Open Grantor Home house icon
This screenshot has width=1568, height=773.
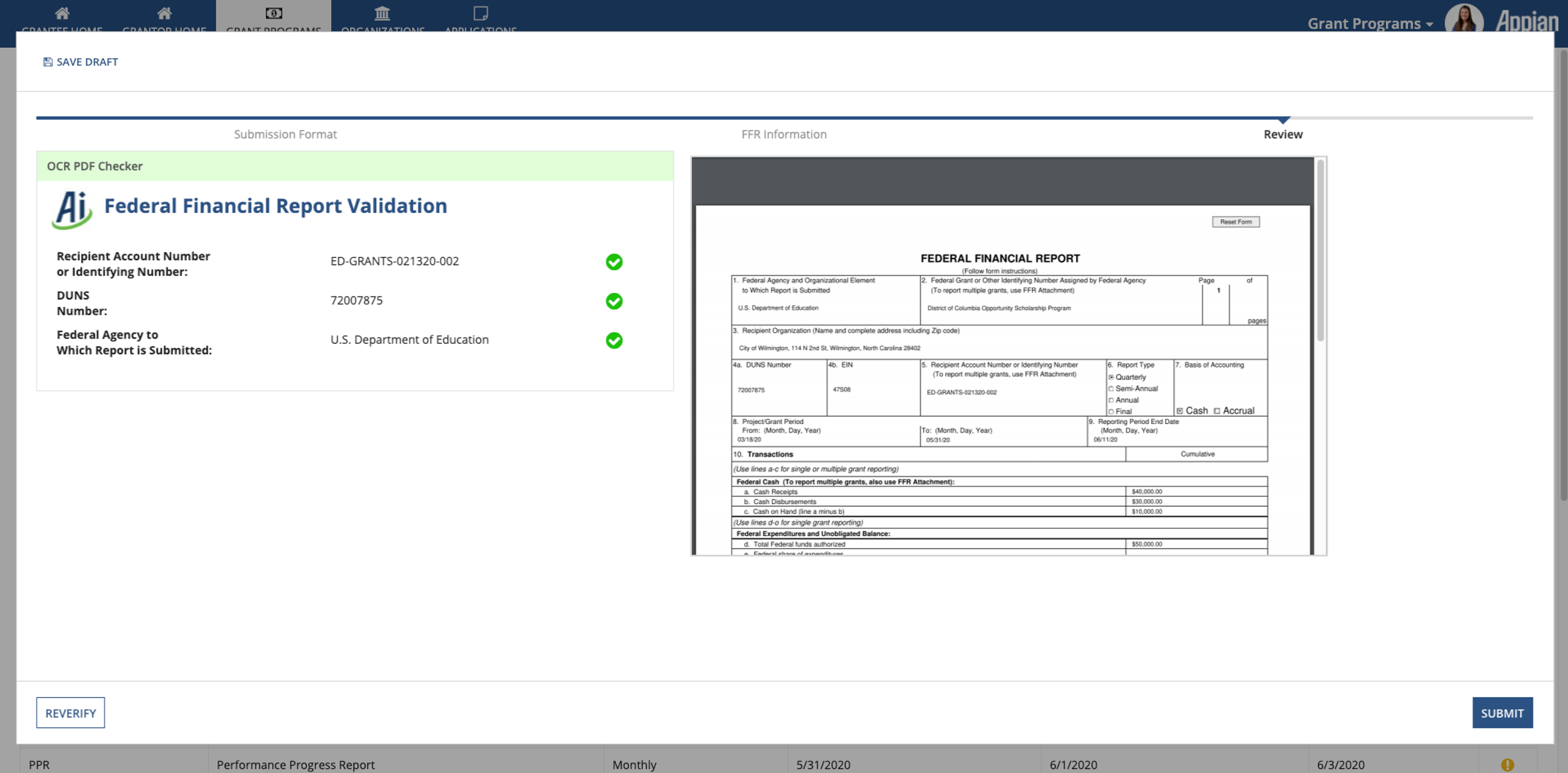point(164,13)
